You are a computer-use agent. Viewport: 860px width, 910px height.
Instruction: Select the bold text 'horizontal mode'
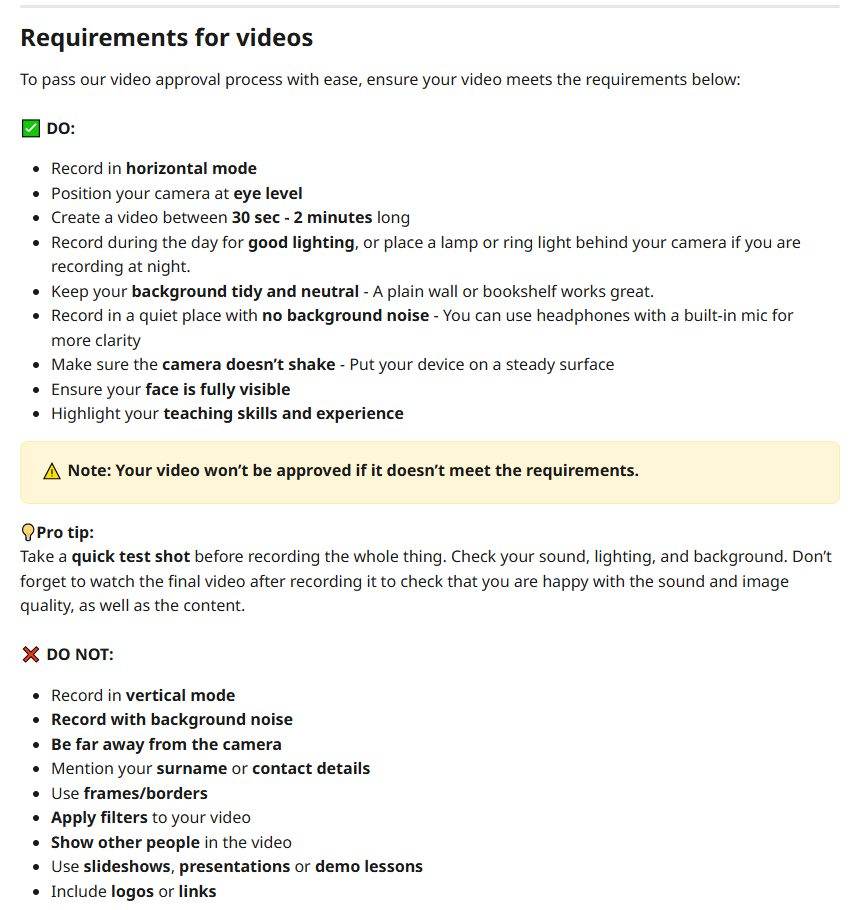coord(191,168)
